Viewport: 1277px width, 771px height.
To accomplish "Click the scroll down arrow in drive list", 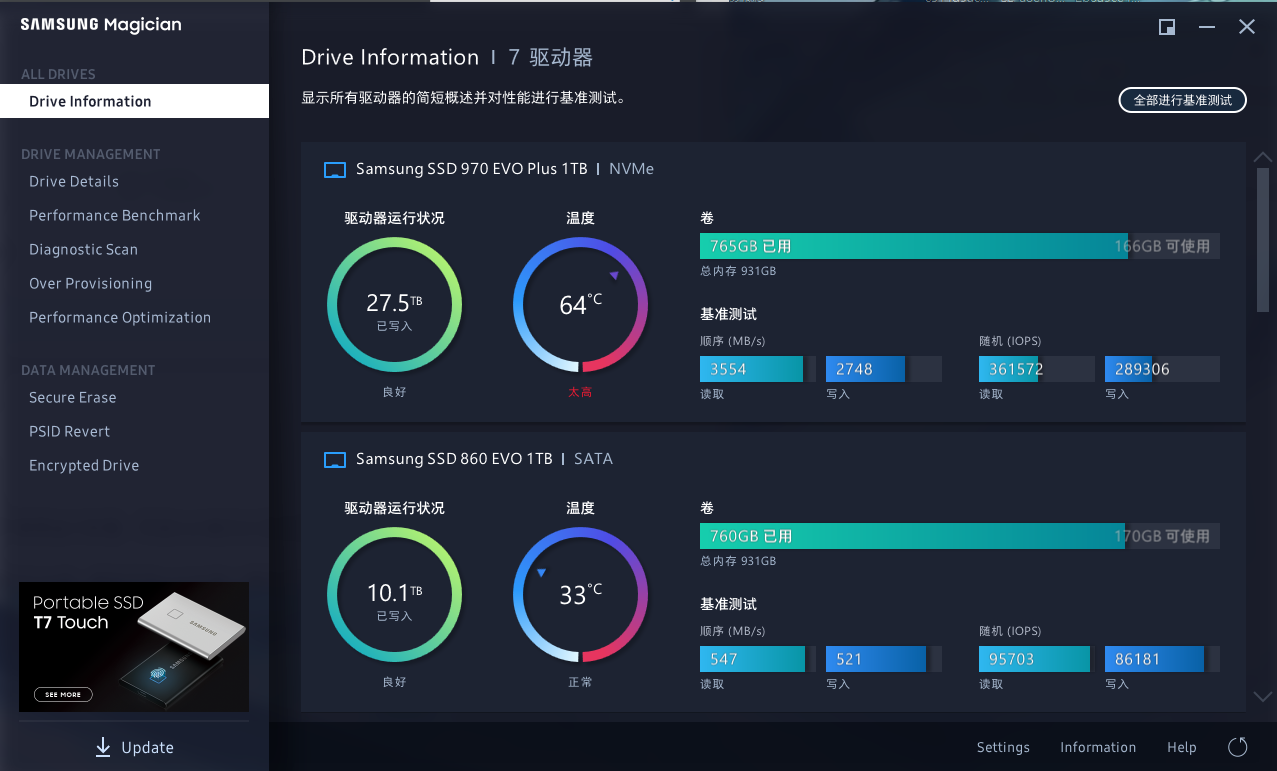I will click(1263, 696).
